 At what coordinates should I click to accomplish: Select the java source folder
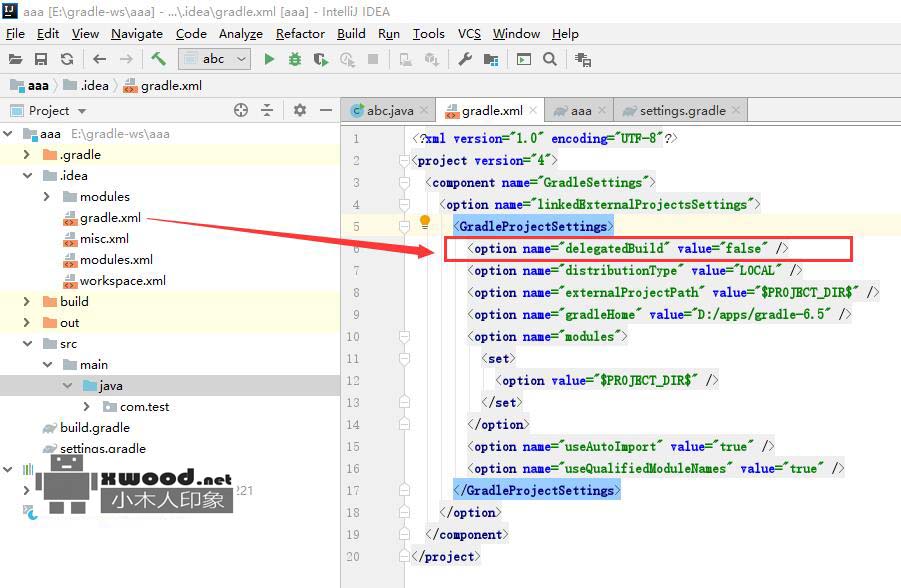pos(110,386)
